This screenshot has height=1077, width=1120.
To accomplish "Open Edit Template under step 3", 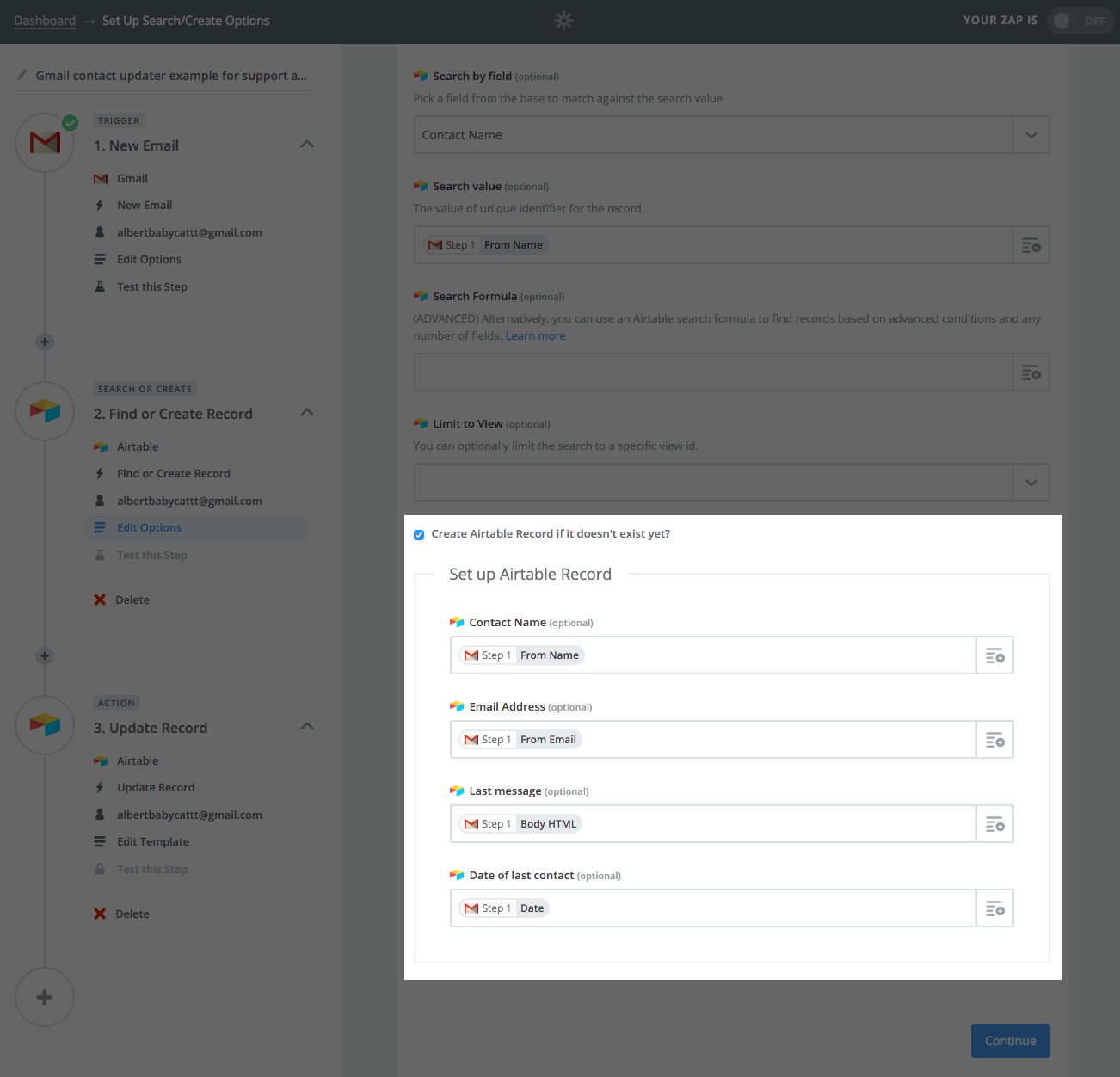I will click(153, 841).
